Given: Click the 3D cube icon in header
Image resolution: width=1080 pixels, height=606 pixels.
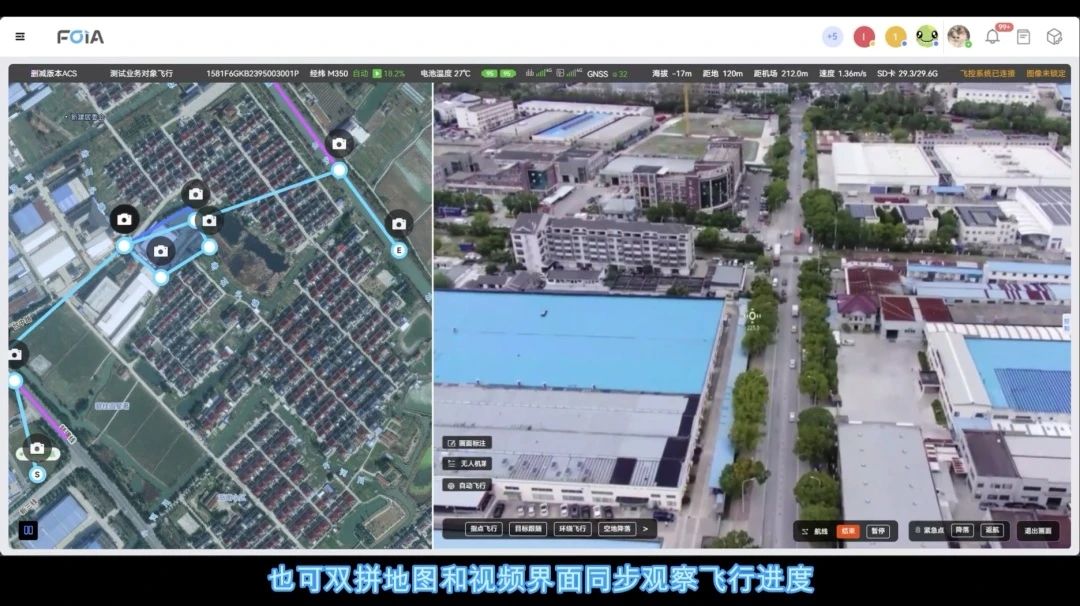Looking at the screenshot, I should [1054, 37].
